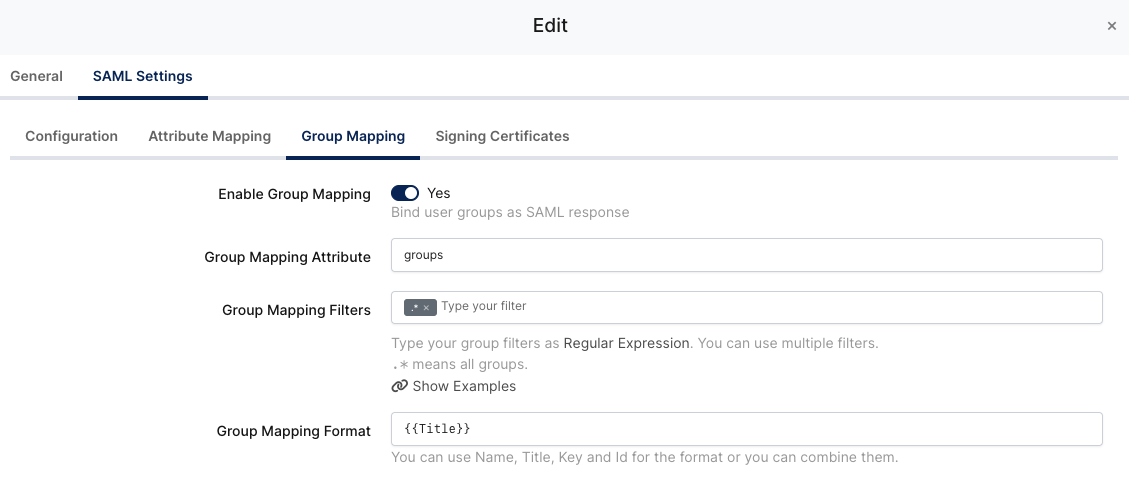Select the .* filter chip

pos(414,308)
